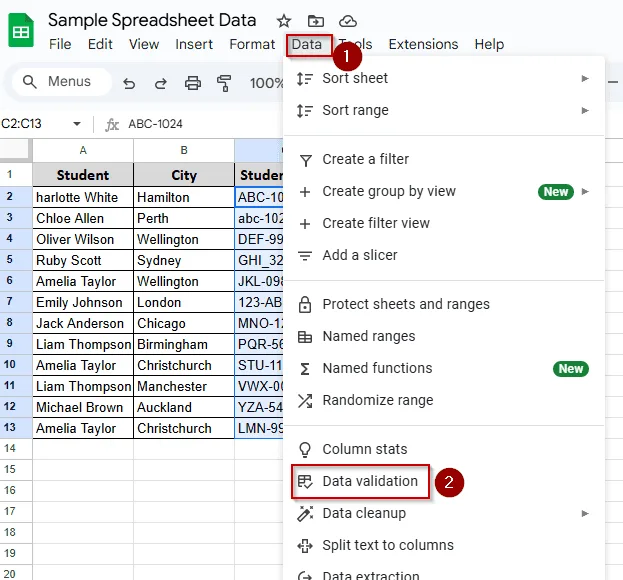Viewport: 623px width, 580px height.
Task: Click the City header cell
Action: tap(184, 175)
